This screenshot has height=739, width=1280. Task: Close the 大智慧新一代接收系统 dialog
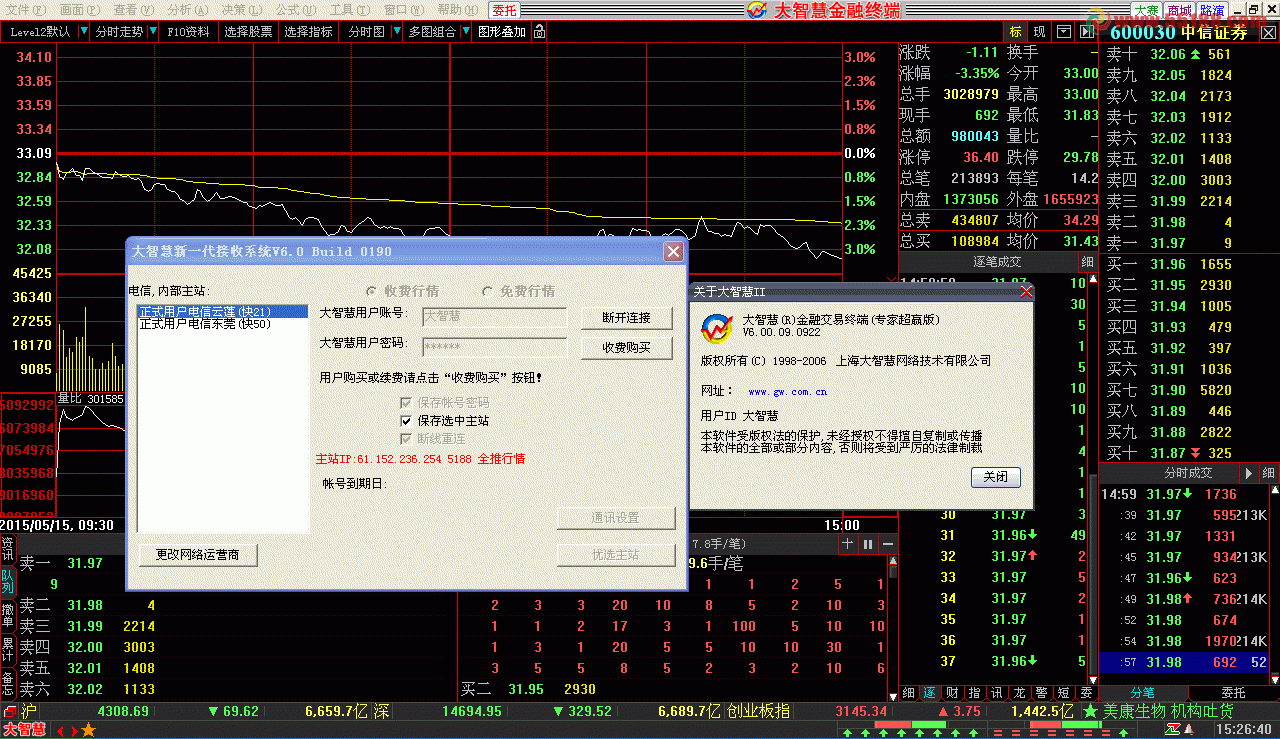pos(674,251)
